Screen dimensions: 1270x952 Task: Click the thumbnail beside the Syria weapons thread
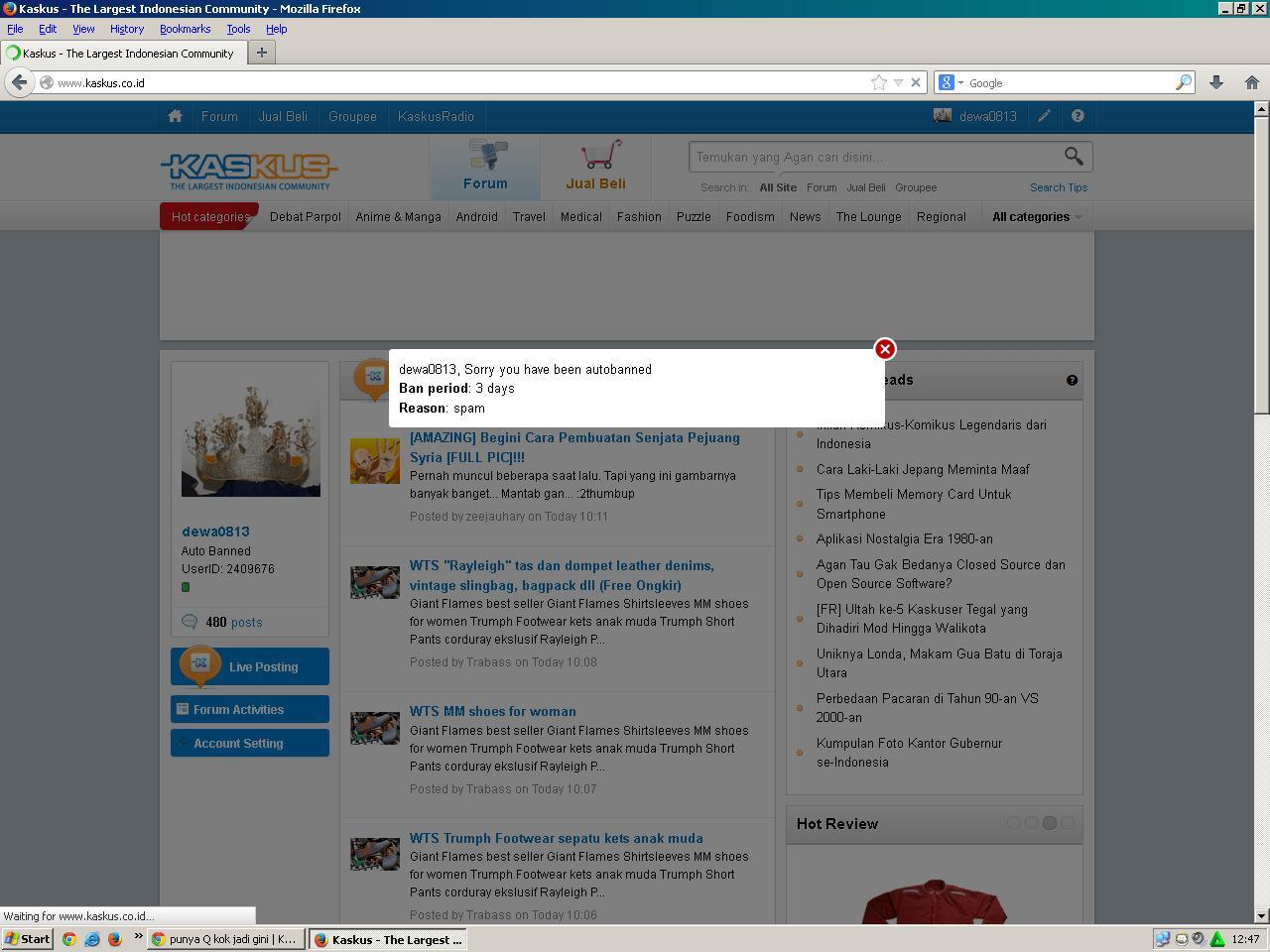coord(375,460)
